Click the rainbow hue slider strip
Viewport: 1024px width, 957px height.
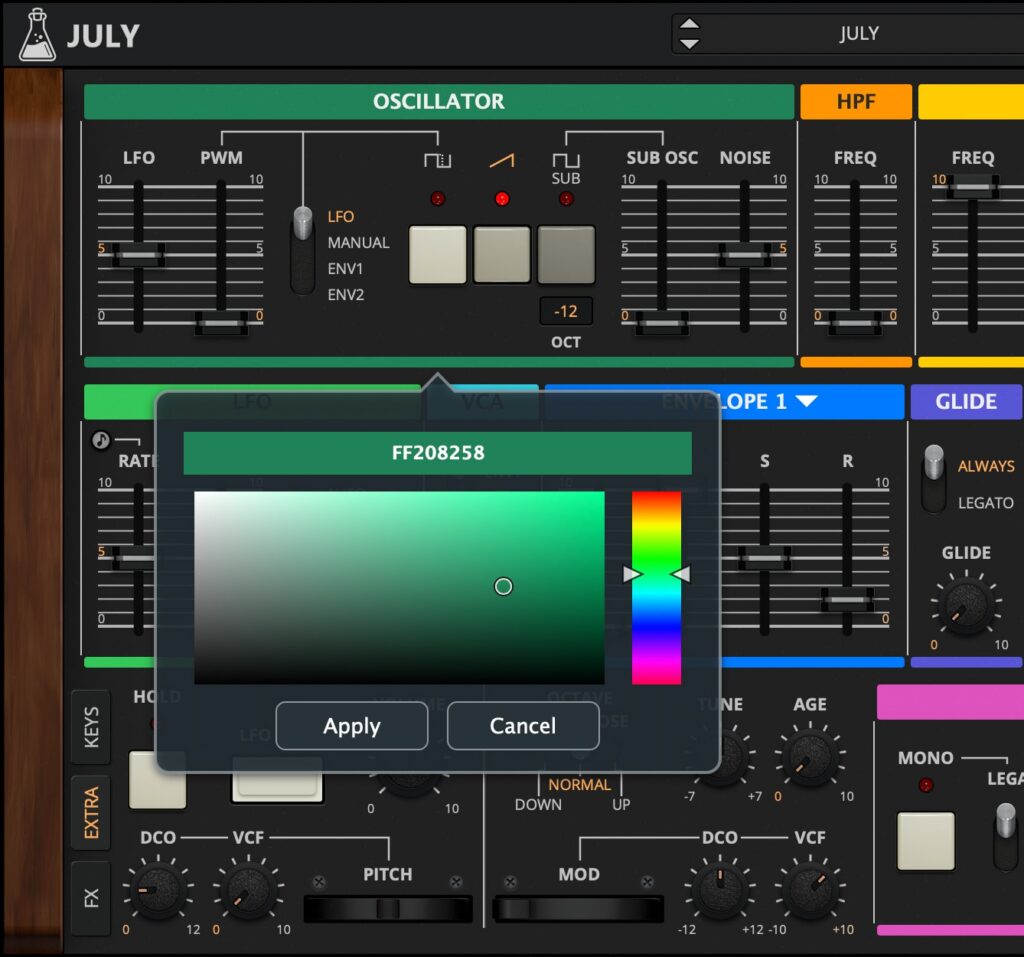click(656, 587)
